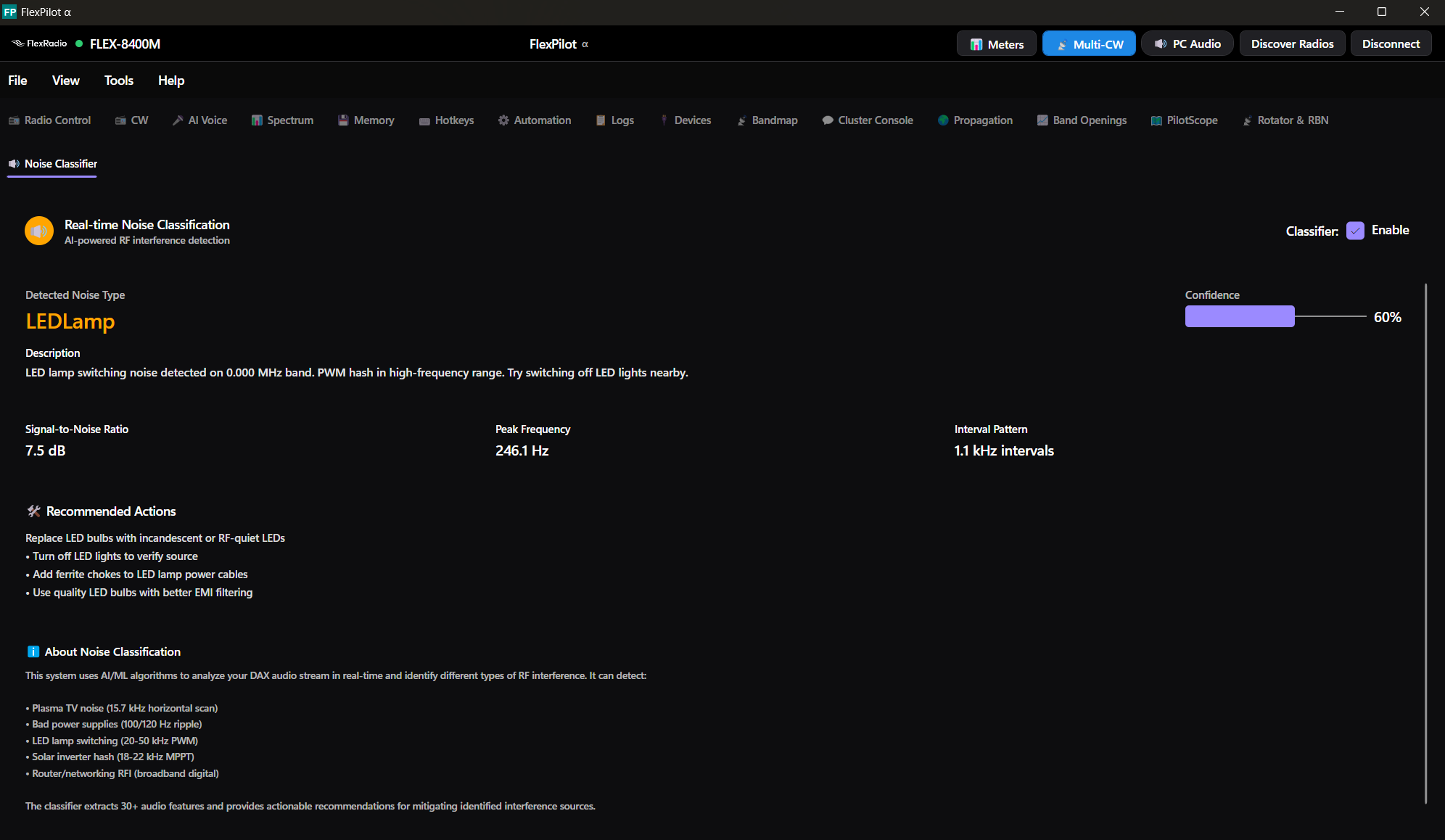
Task: Click the Disconnect button
Action: (1391, 44)
